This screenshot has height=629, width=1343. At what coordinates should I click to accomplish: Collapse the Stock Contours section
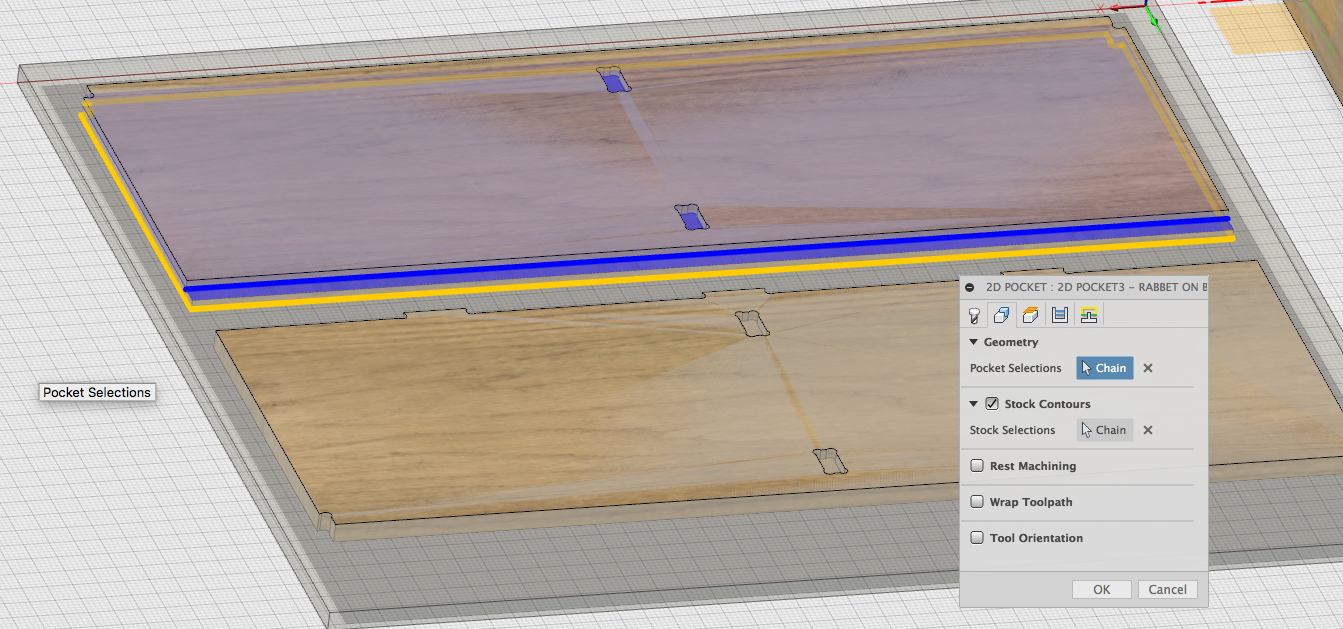click(x=973, y=404)
